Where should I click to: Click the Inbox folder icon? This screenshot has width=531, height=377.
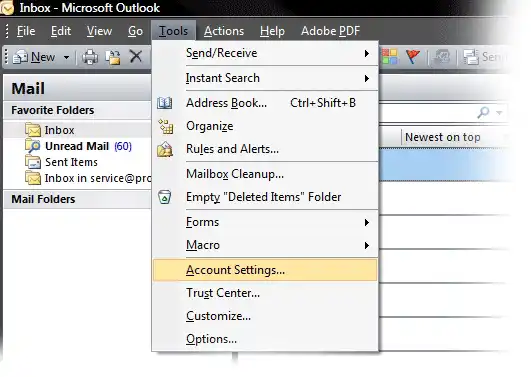coord(33,130)
